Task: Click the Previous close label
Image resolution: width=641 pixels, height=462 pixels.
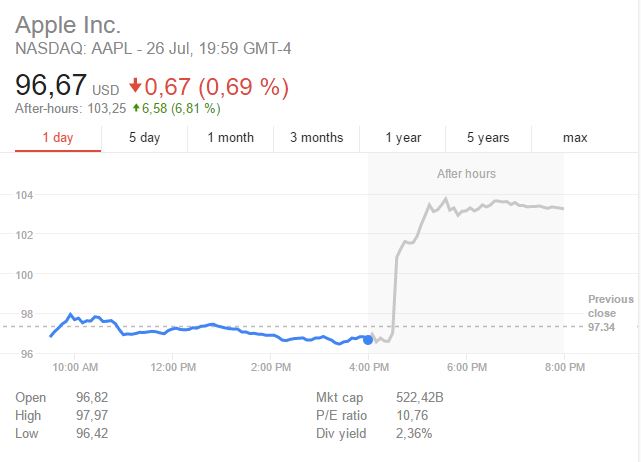Action: [610, 306]
